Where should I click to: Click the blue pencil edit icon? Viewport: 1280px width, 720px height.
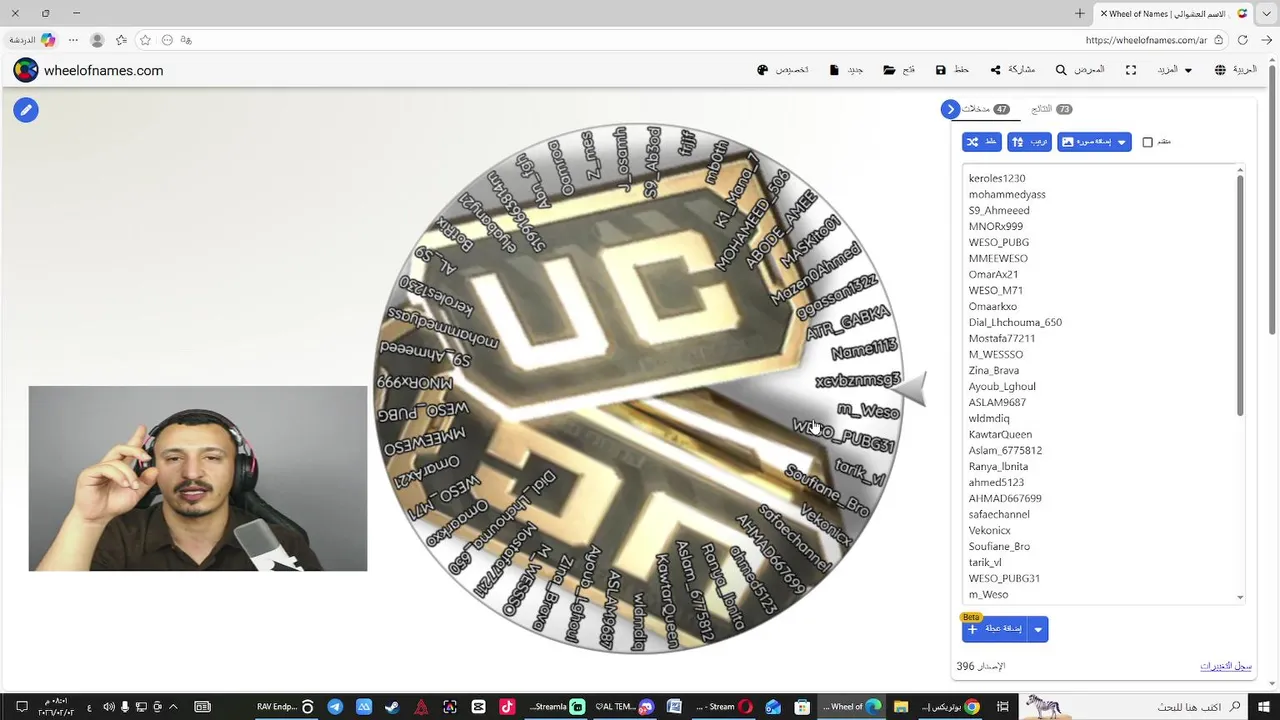point(26,110)
